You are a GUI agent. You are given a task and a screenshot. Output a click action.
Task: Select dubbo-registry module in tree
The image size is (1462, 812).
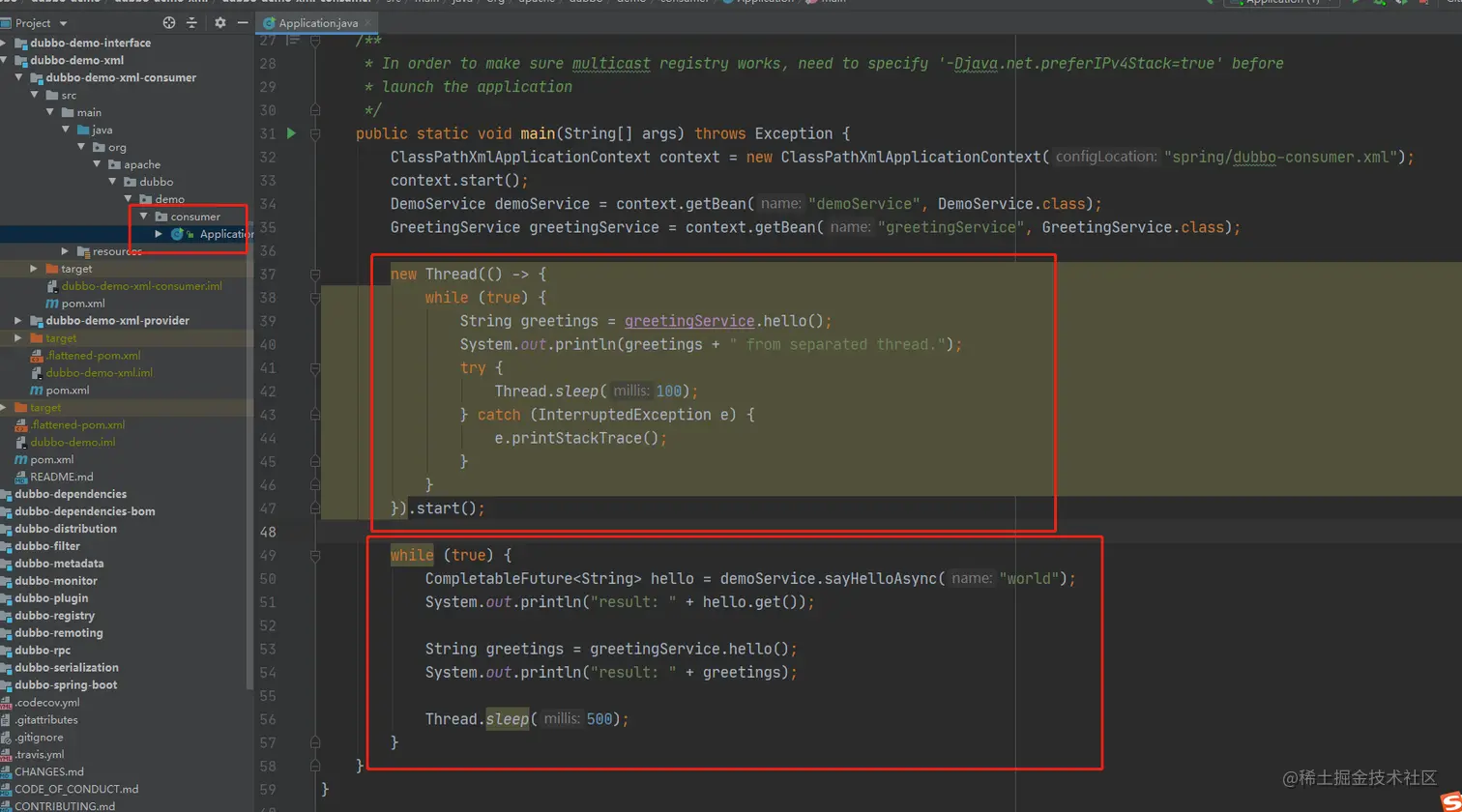(54, 616)
